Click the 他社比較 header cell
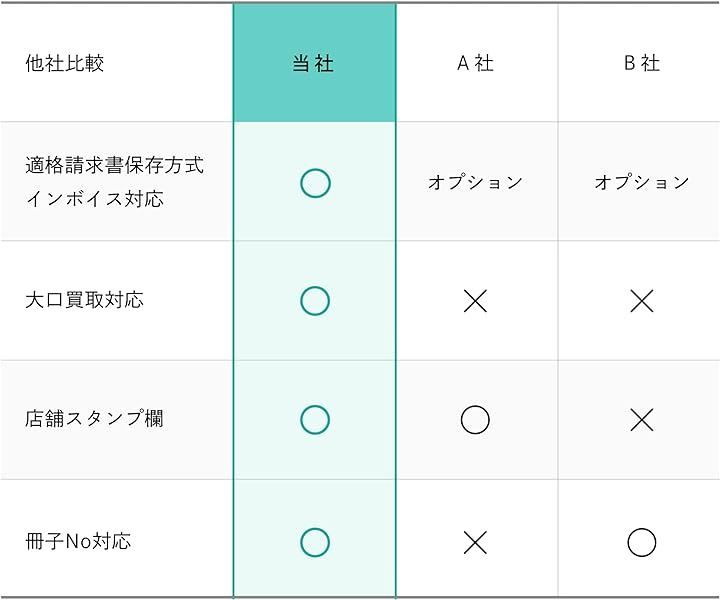 pyautogui.click(x=65, y=64)
